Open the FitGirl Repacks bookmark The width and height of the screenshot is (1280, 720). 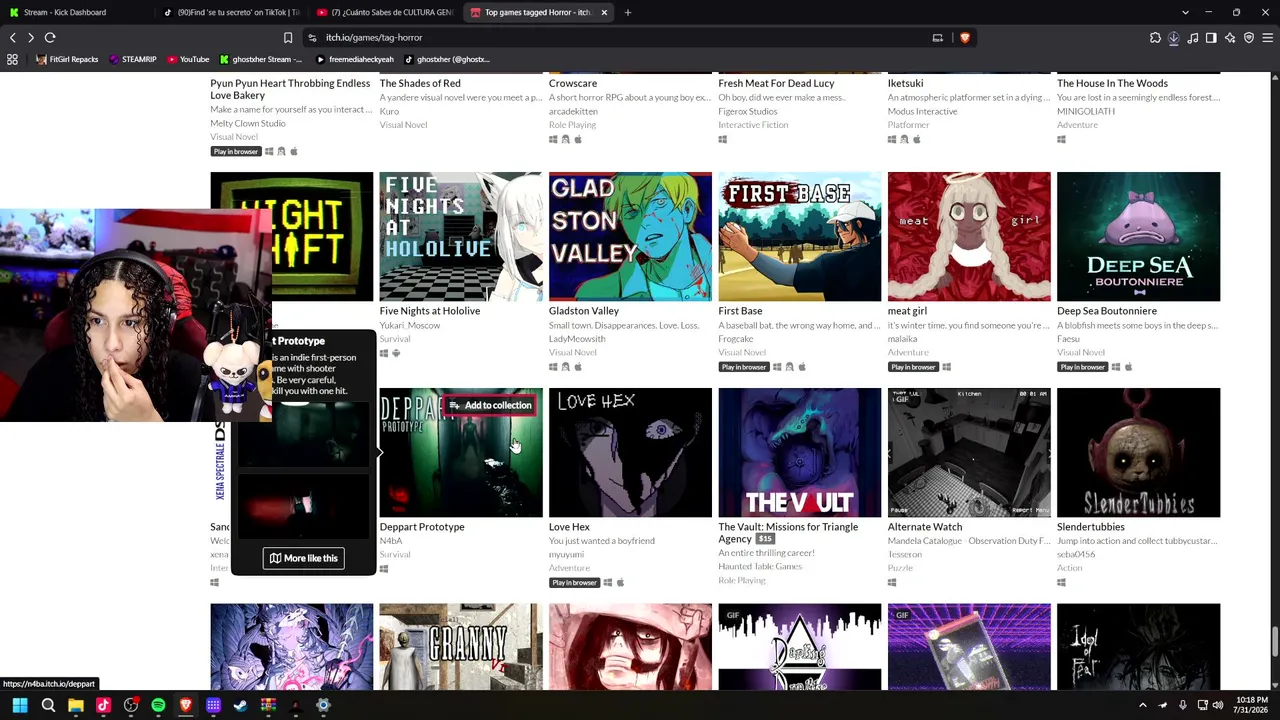tap(67, 59)
